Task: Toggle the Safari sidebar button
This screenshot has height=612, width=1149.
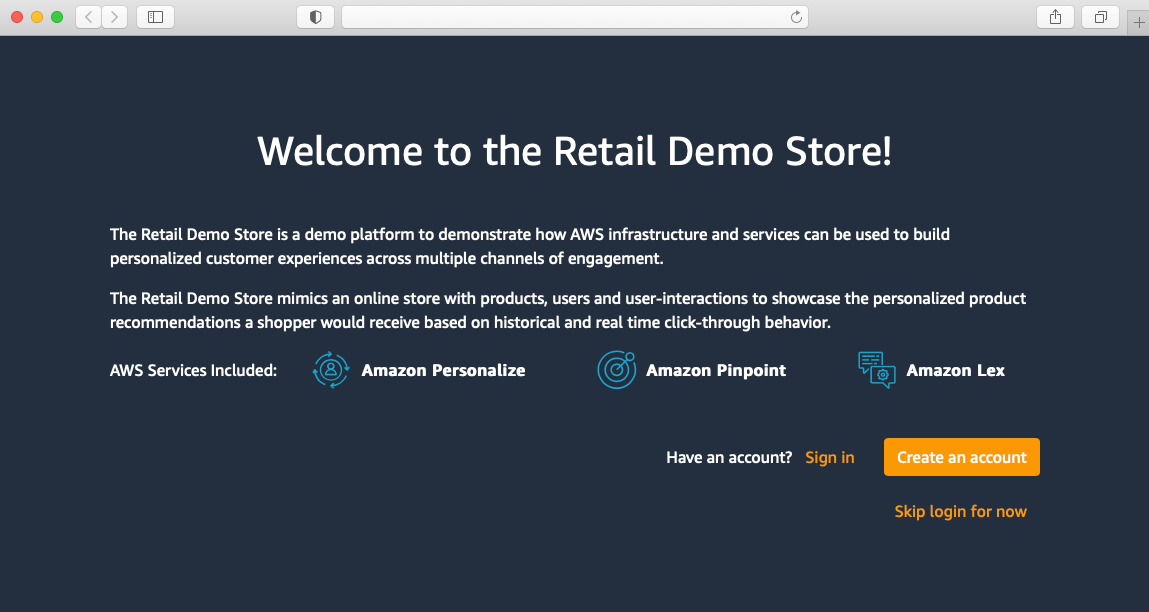Action: 155,17
